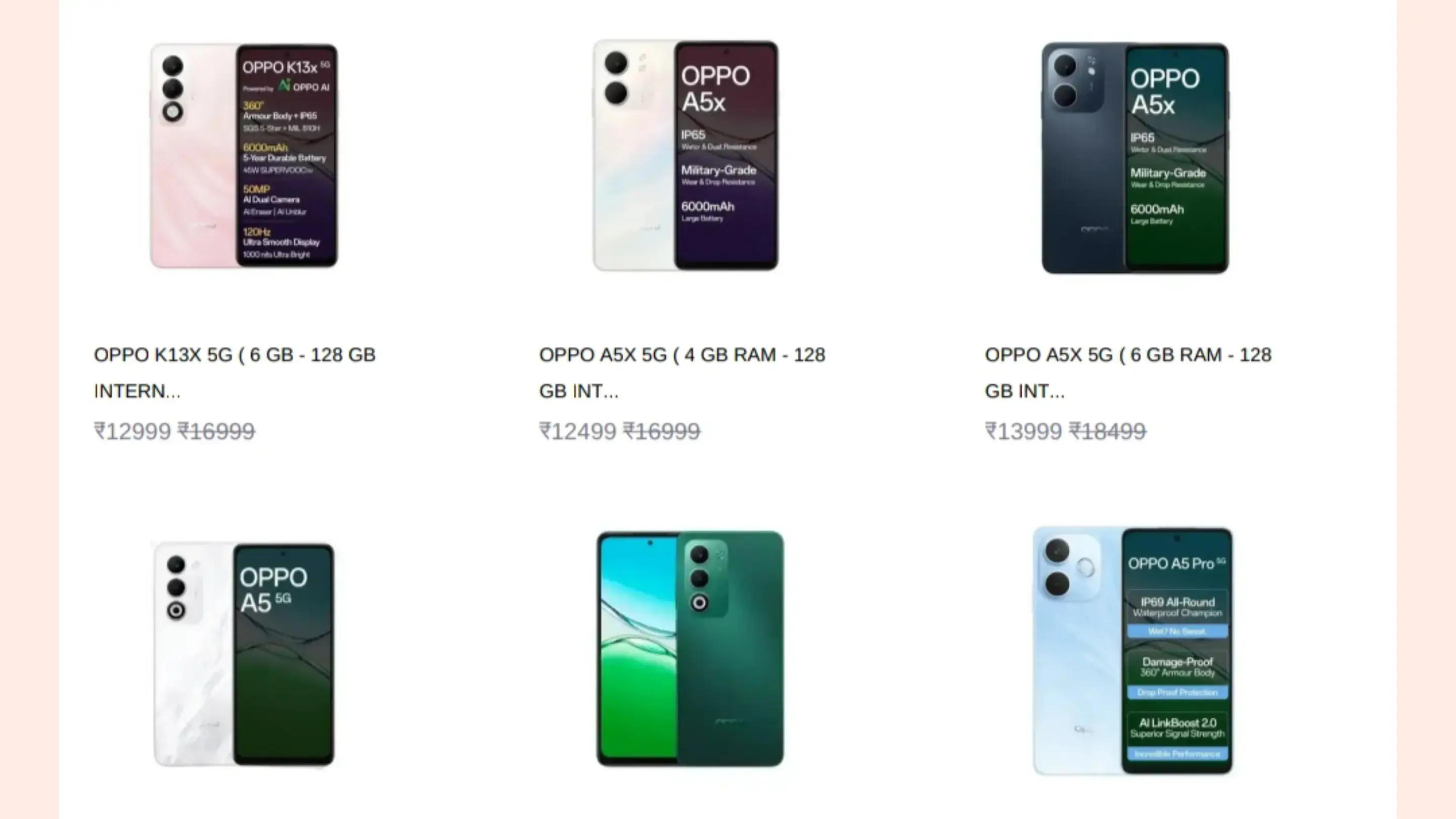Click the ₹12999 sale price
Screen dimensions: 1456x819
(x=132, y=431)
